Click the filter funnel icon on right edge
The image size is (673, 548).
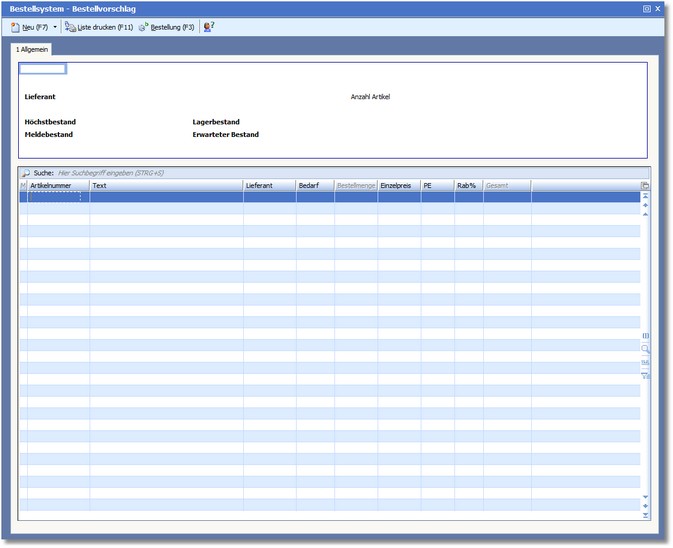(x=645, y=375)
